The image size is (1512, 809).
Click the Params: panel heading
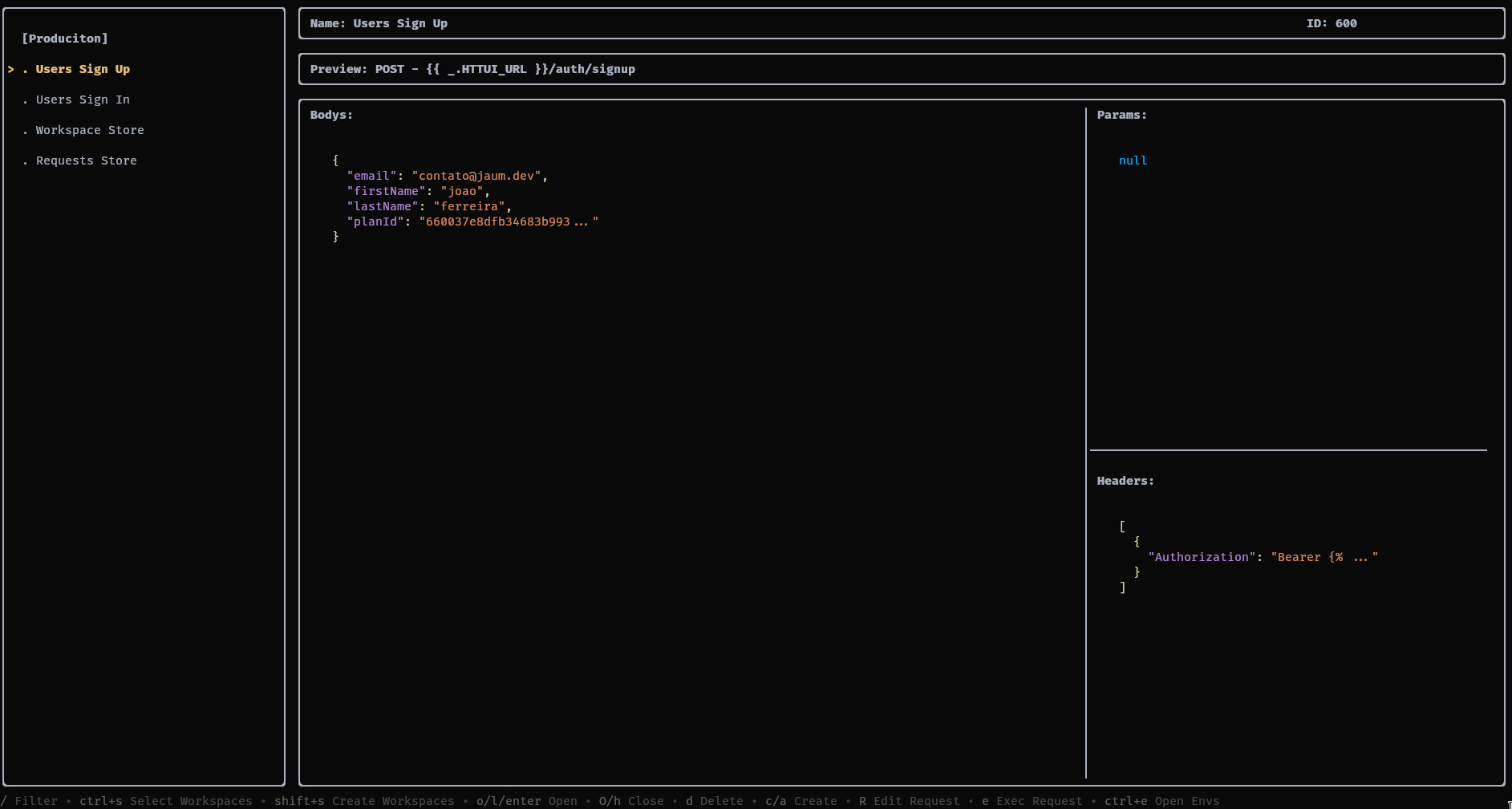[1121, 115]
